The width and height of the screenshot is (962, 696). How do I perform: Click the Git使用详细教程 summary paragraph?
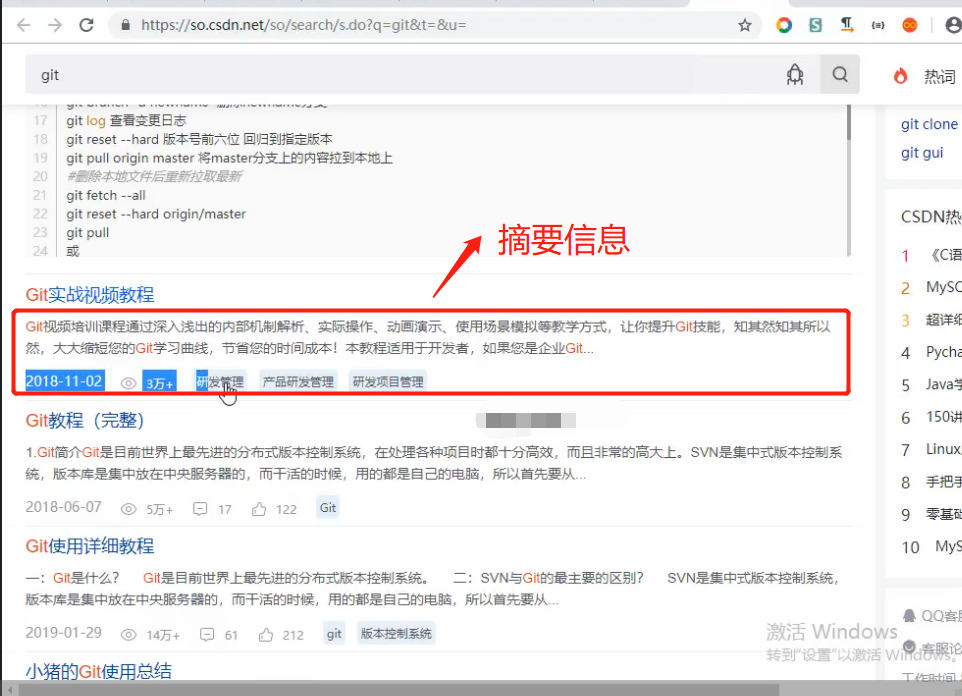point(432,589)
